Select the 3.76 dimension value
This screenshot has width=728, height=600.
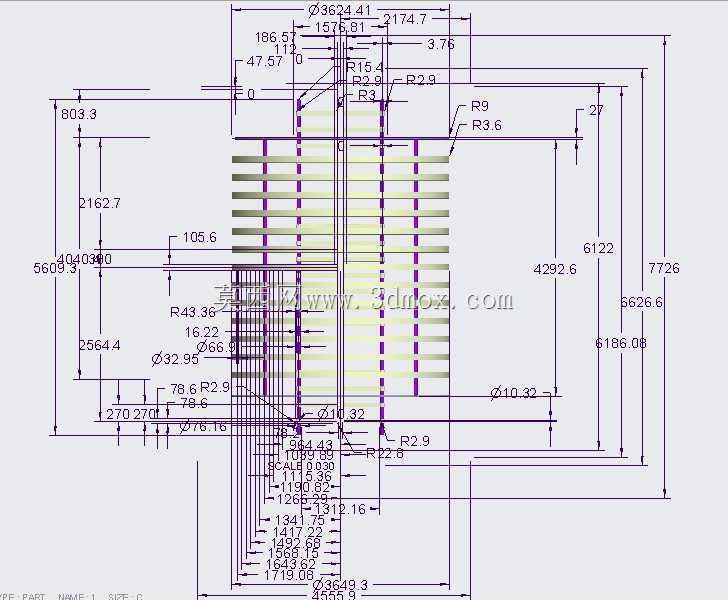coord(441,44)
